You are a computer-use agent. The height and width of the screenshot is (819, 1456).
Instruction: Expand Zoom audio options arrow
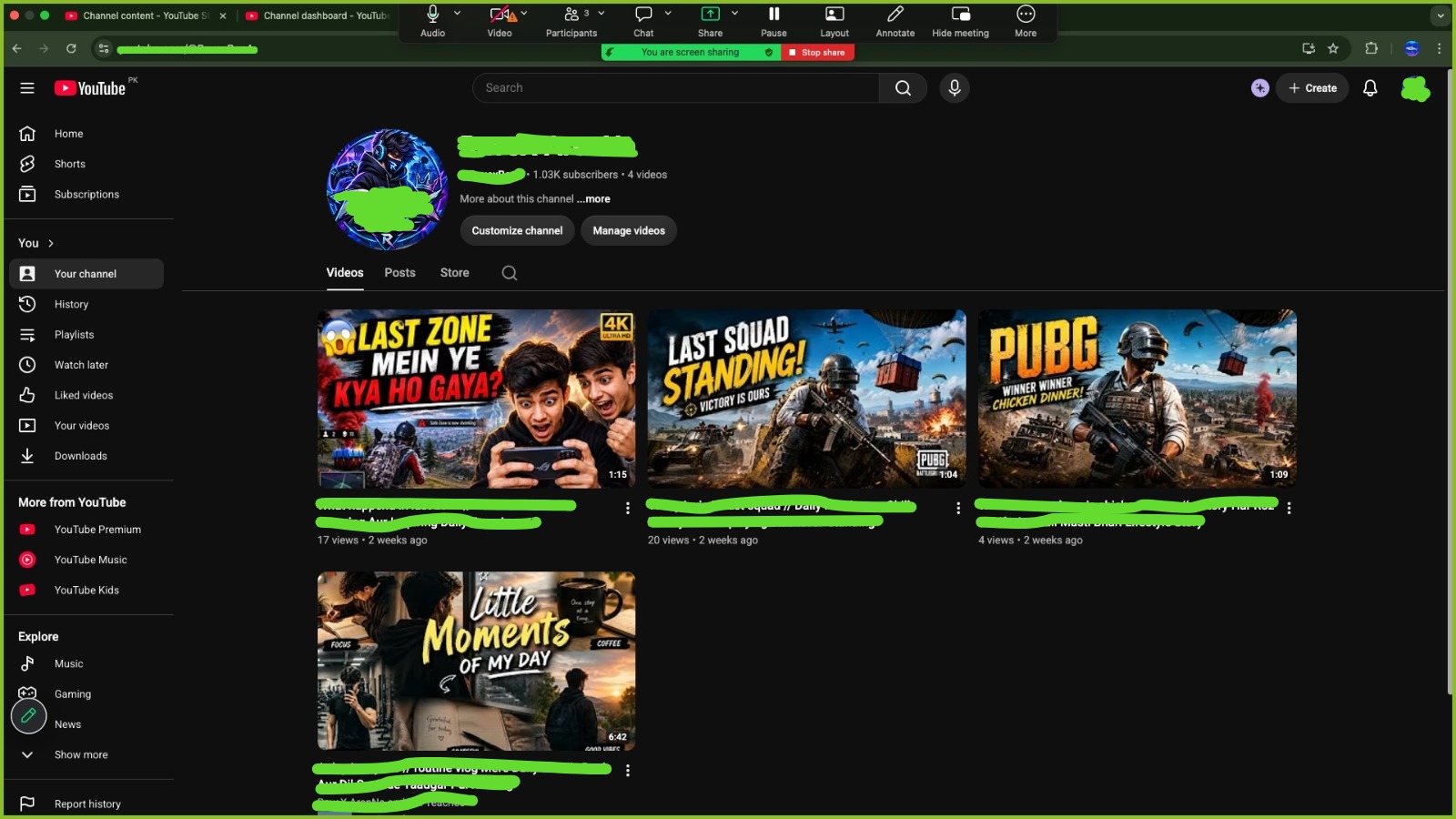click(457, 14)
